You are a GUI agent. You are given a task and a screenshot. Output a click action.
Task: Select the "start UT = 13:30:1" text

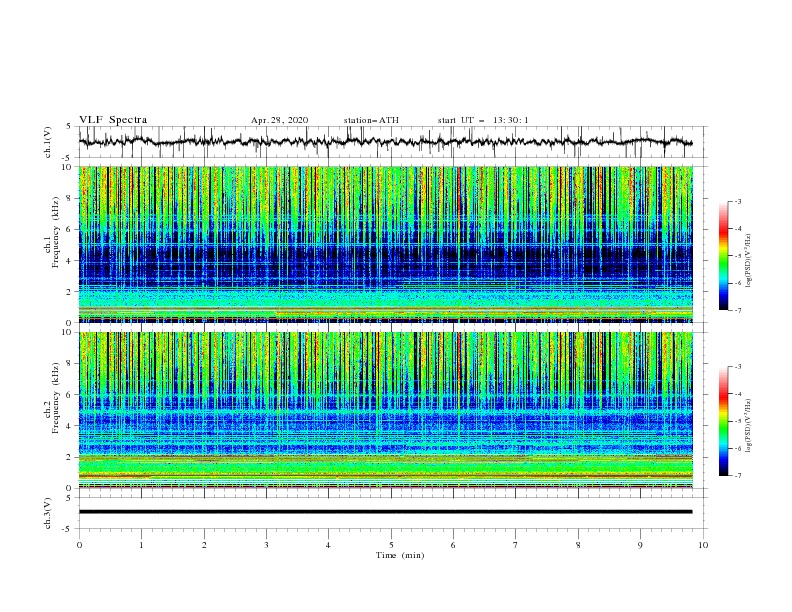[483, 120]
